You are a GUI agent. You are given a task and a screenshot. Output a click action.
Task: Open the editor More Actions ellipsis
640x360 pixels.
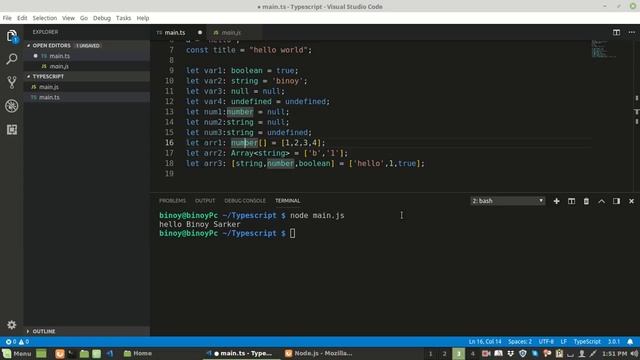632,32
